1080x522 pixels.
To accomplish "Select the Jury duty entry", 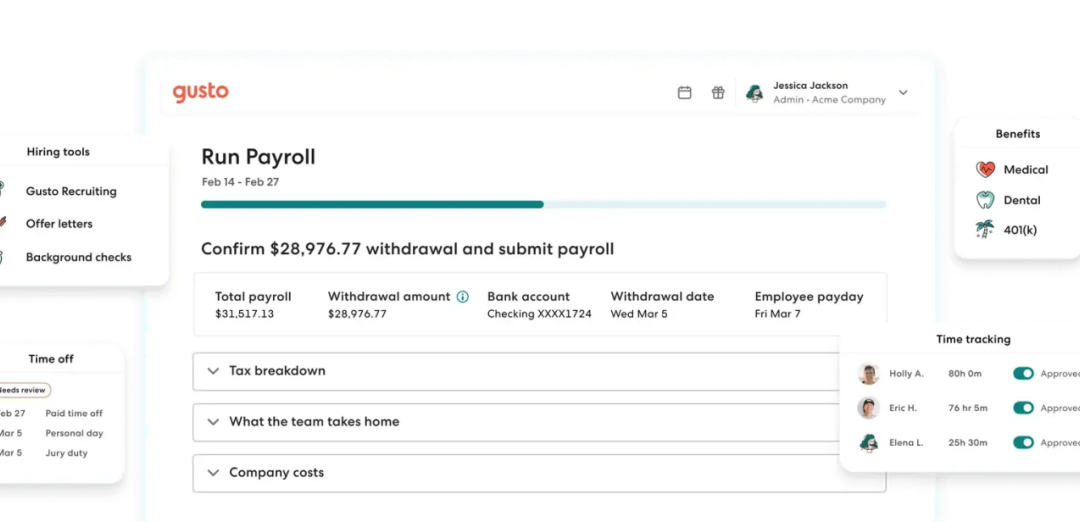I will point(66,453).
